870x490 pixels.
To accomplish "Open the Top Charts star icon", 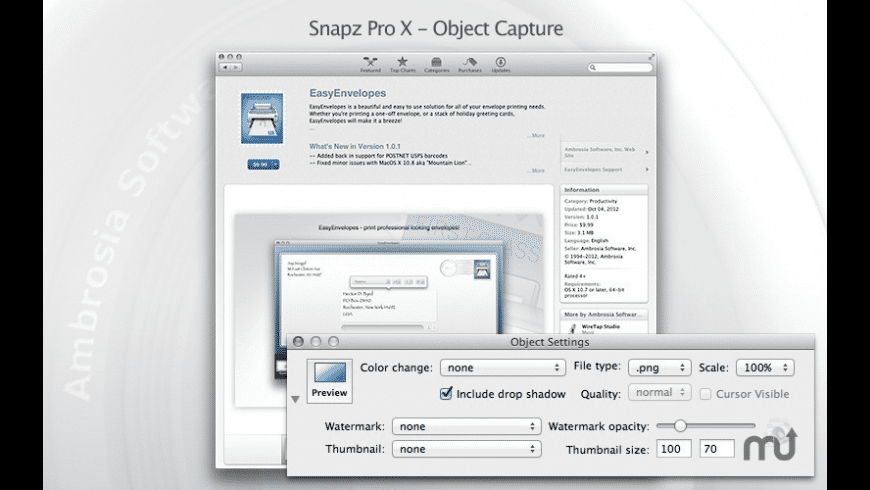I will [402, 61].
